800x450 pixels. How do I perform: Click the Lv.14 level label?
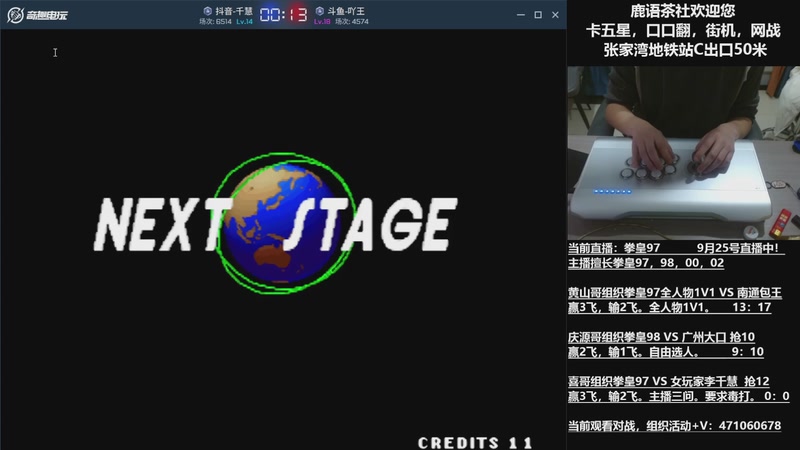coord(244,21)
